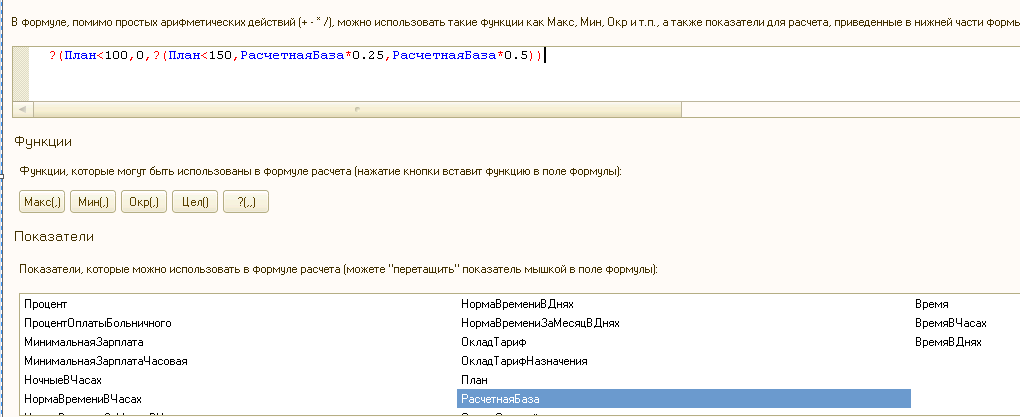Insert the Макс(,) function

[x=42, y=202]
